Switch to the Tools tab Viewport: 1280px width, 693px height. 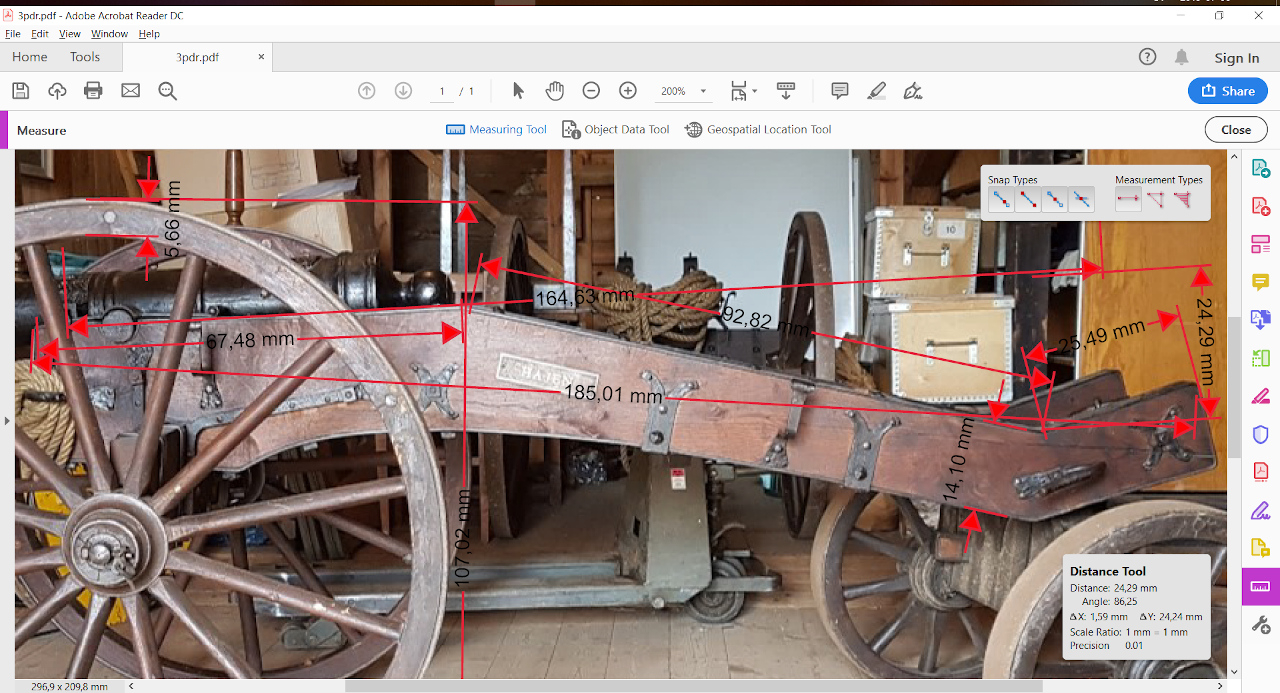pyautogui.click(x=85, y=57)
